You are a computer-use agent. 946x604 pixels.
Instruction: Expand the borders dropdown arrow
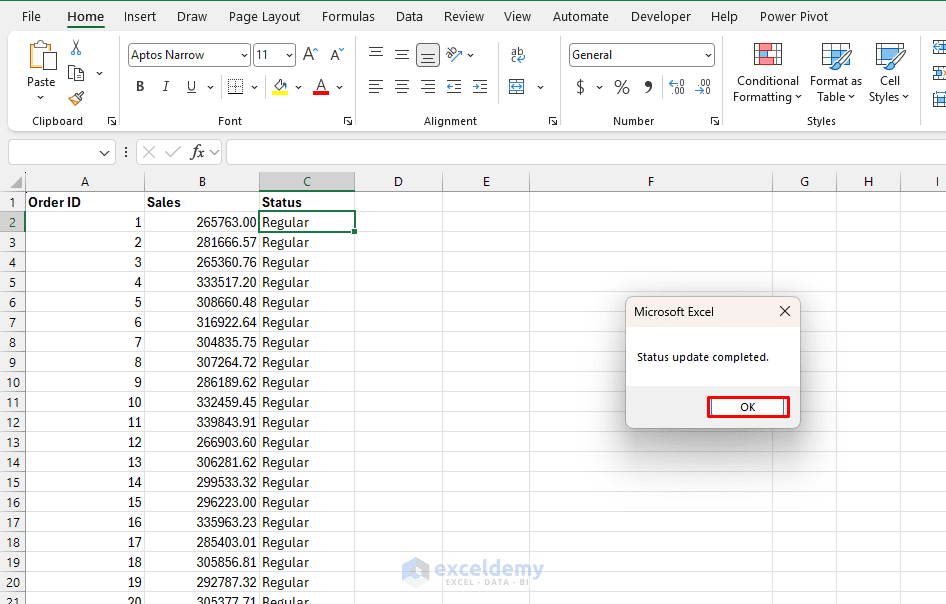point(255,87)
